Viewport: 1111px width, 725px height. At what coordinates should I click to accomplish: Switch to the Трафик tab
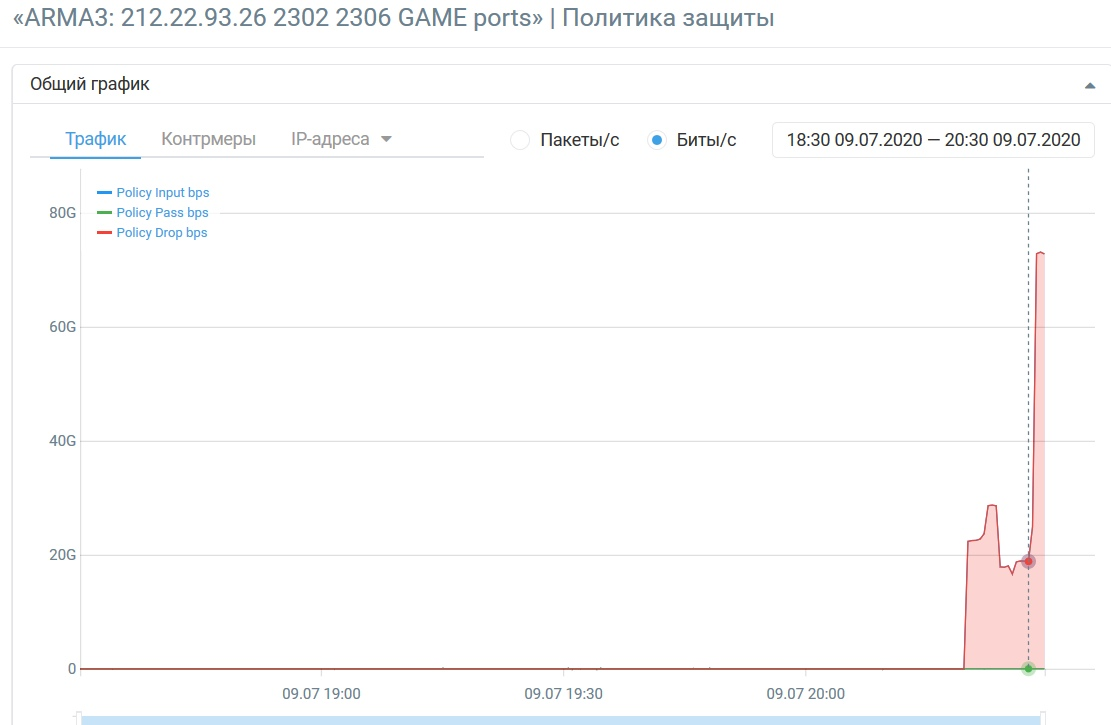pos(96,139)
